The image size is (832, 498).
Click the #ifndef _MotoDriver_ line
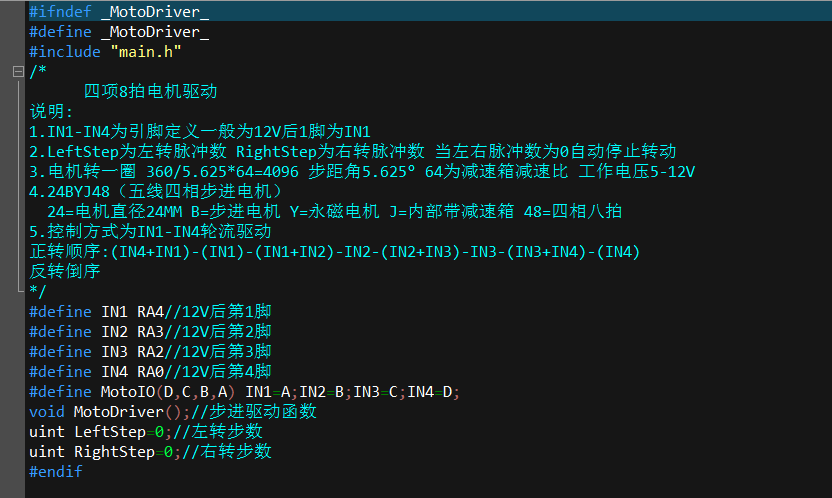coord(119,12)
